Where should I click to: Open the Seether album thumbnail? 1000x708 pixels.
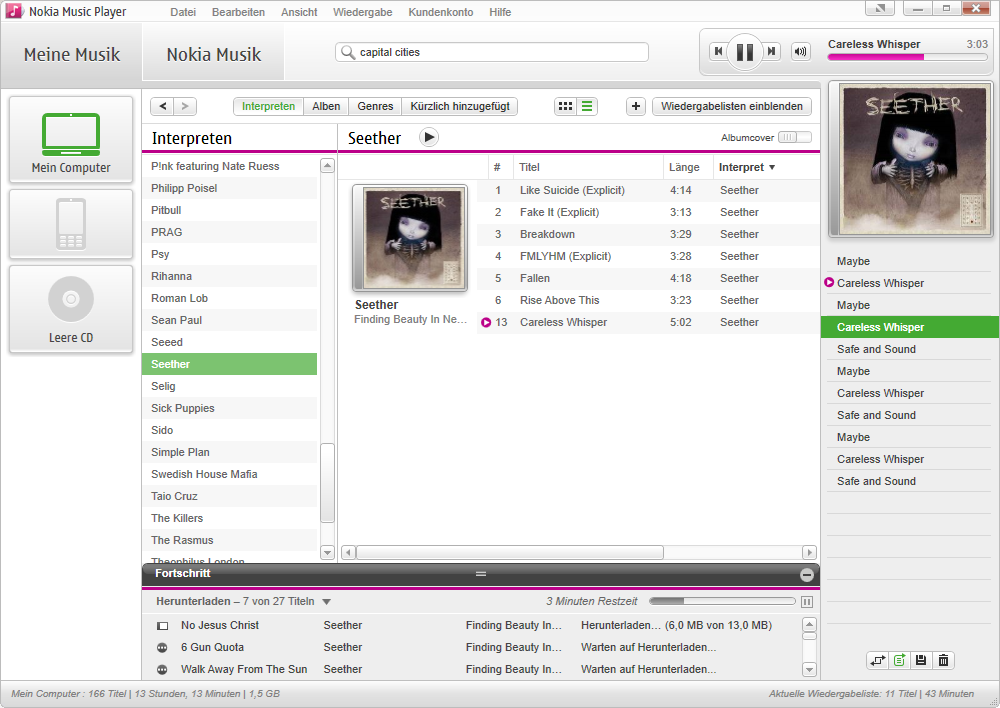410,238
